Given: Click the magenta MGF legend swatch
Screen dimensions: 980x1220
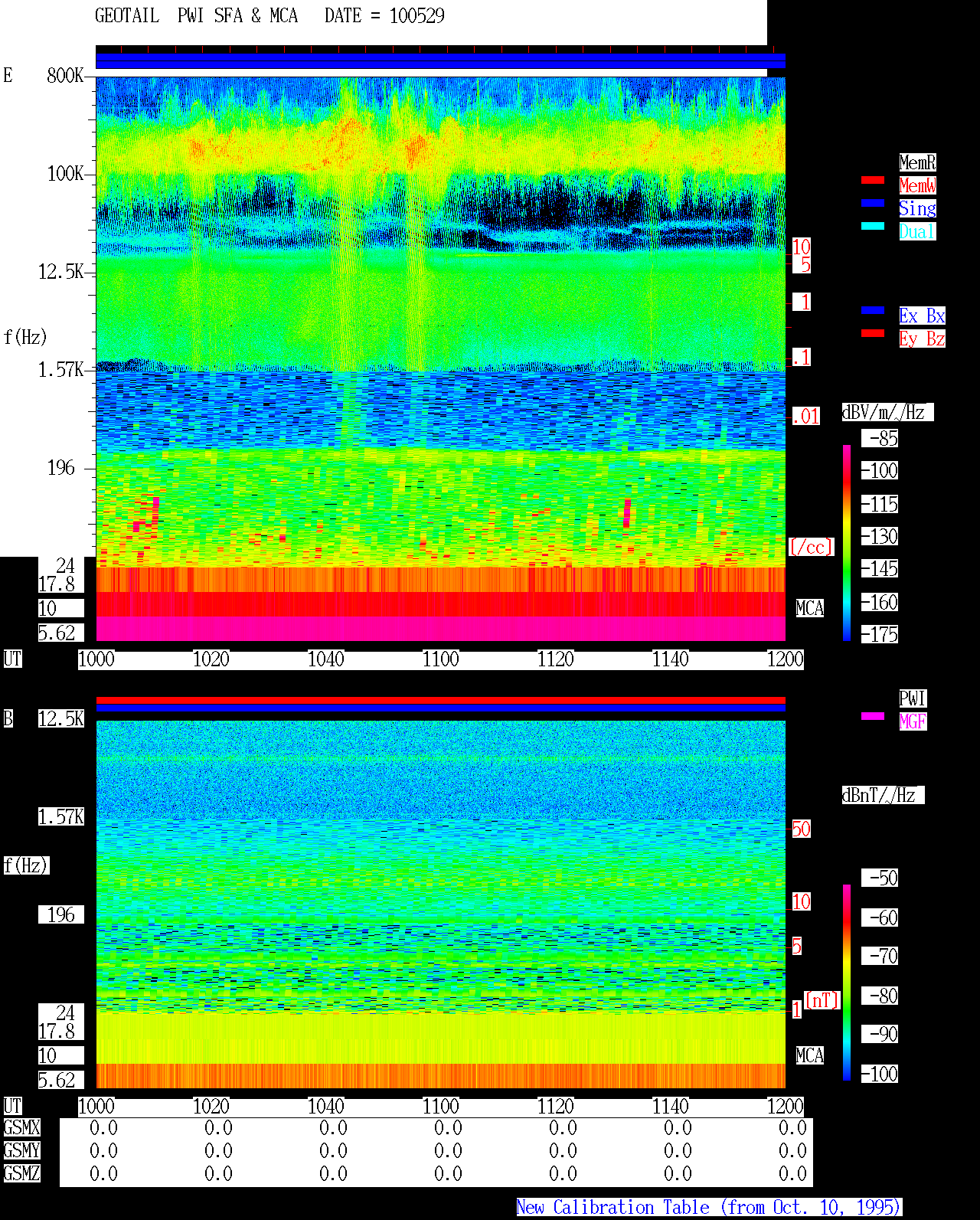Looking at the screenshot, I should 873,716.
